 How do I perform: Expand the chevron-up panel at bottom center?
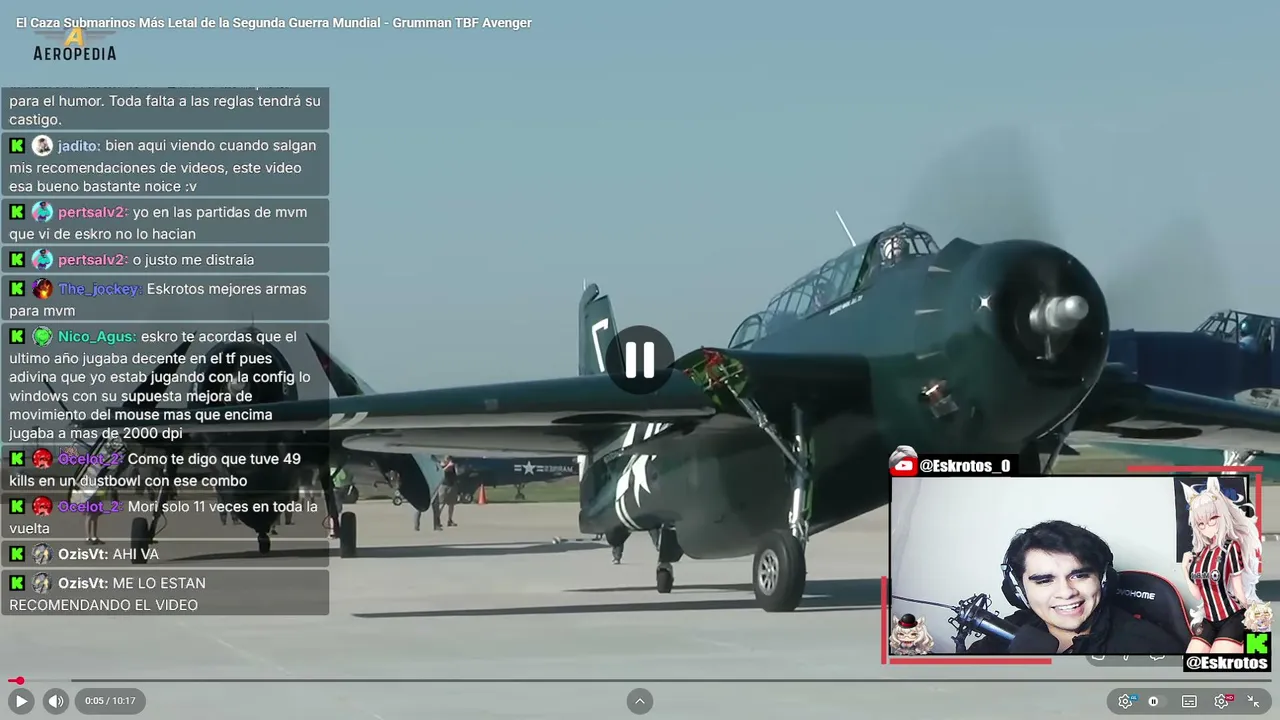coord(640,701)
